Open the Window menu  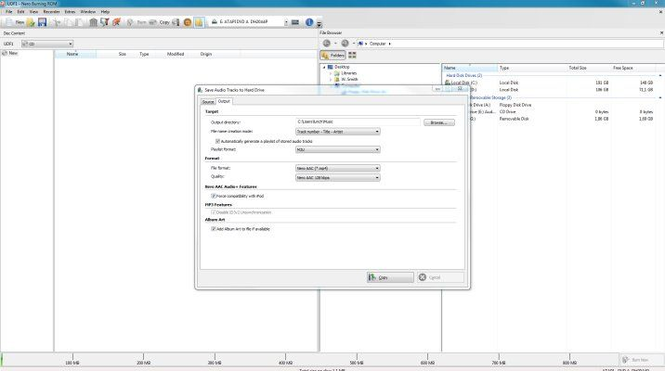point(88,12)
